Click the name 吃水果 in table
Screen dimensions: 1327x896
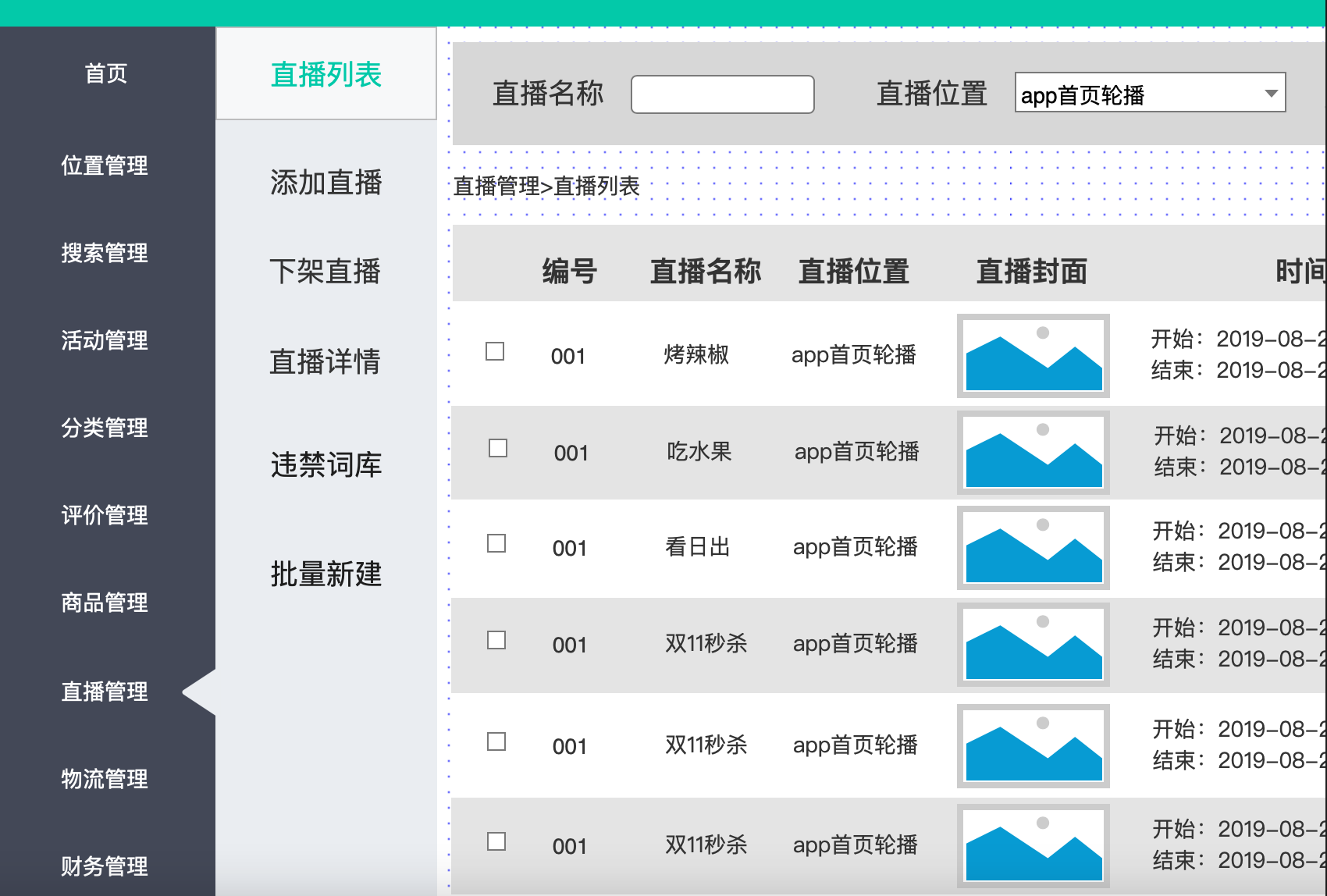(x=699, y=451)
